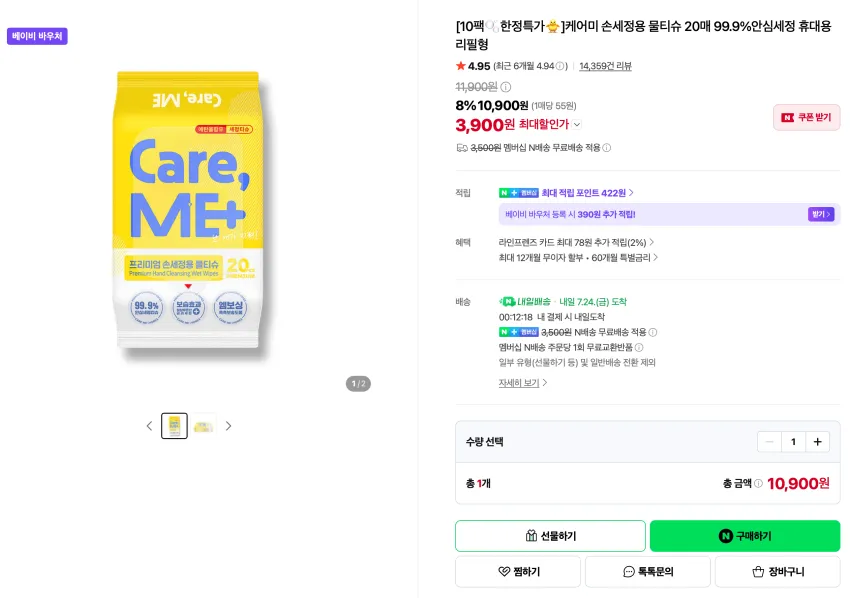Click info icon after N배송 무료배송 적용 in delivery section
The image size is (850, 598).
653,332
